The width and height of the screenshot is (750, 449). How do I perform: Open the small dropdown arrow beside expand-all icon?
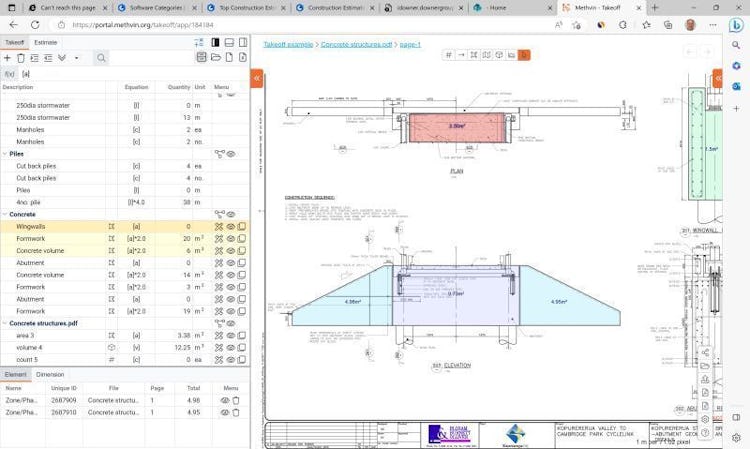77,58
